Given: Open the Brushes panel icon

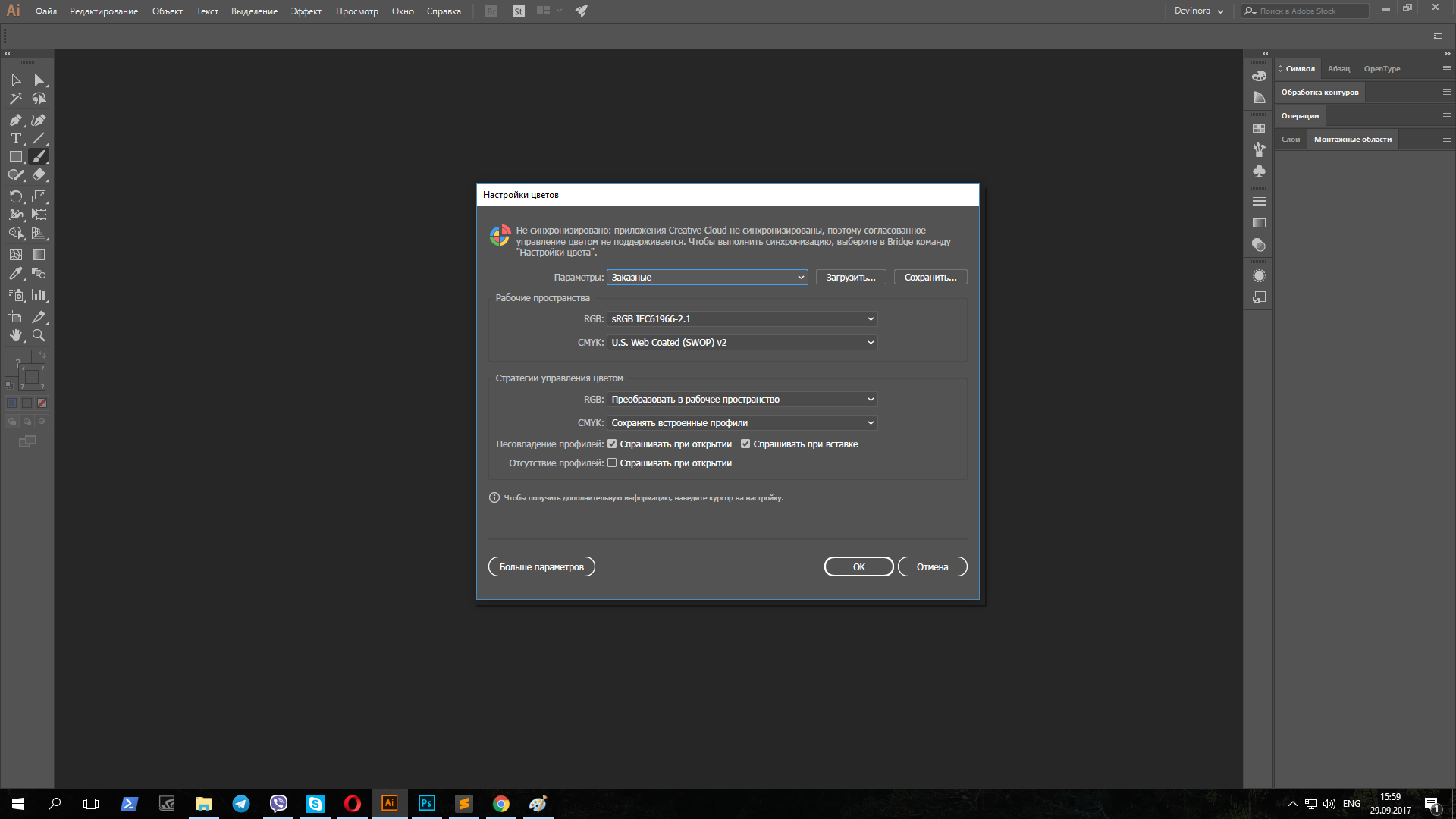Looking at the screenshot, I should [1259, 149].
